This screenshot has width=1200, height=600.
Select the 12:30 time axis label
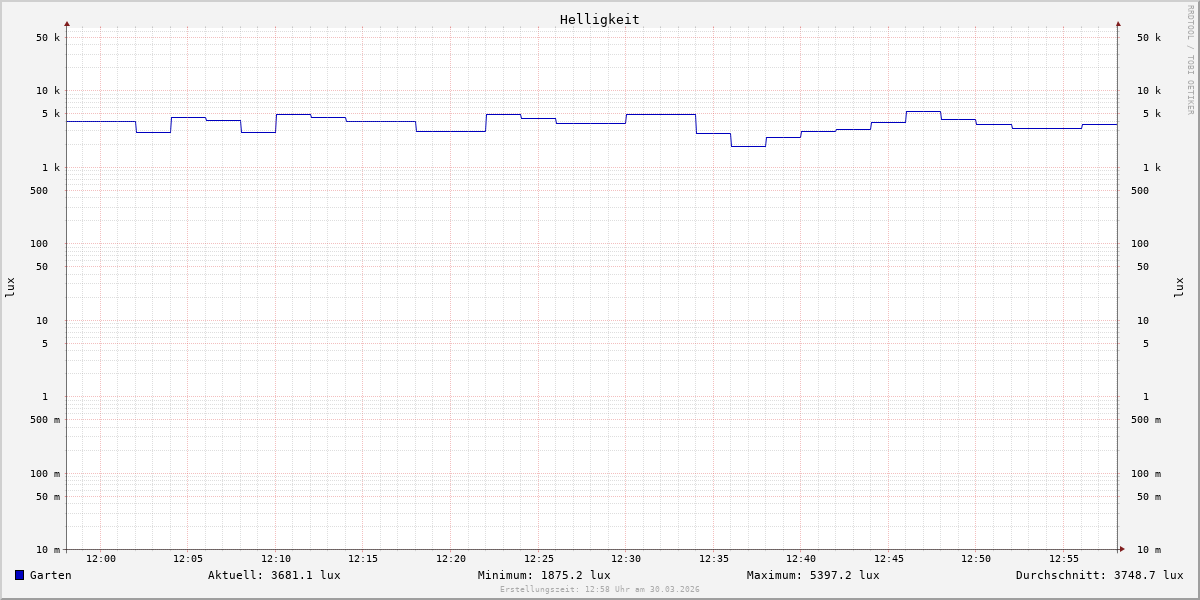[x=626, y=559]
